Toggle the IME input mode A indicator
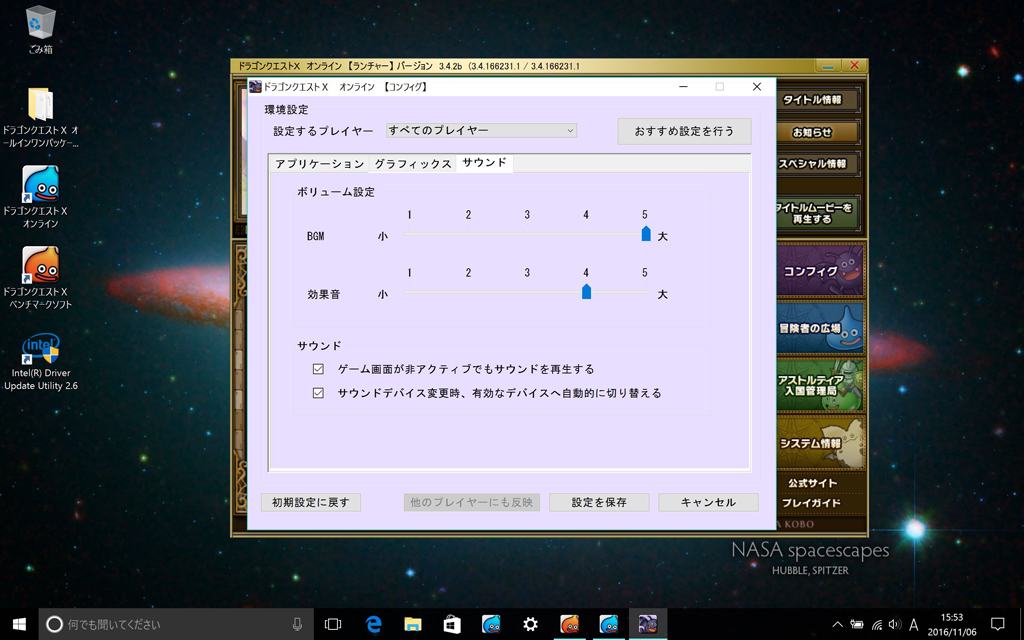The image size is (1024, 640). [914, 625]
